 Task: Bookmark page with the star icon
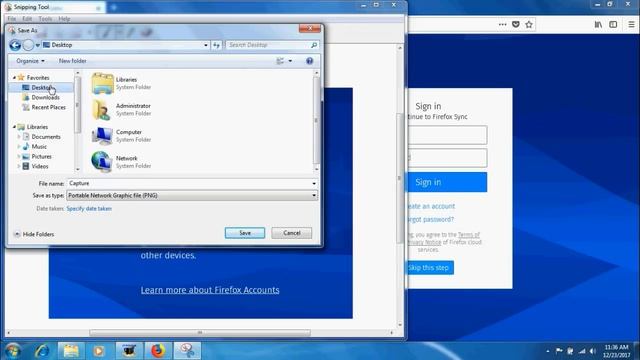pyautogui.click(x=529, y=24)
